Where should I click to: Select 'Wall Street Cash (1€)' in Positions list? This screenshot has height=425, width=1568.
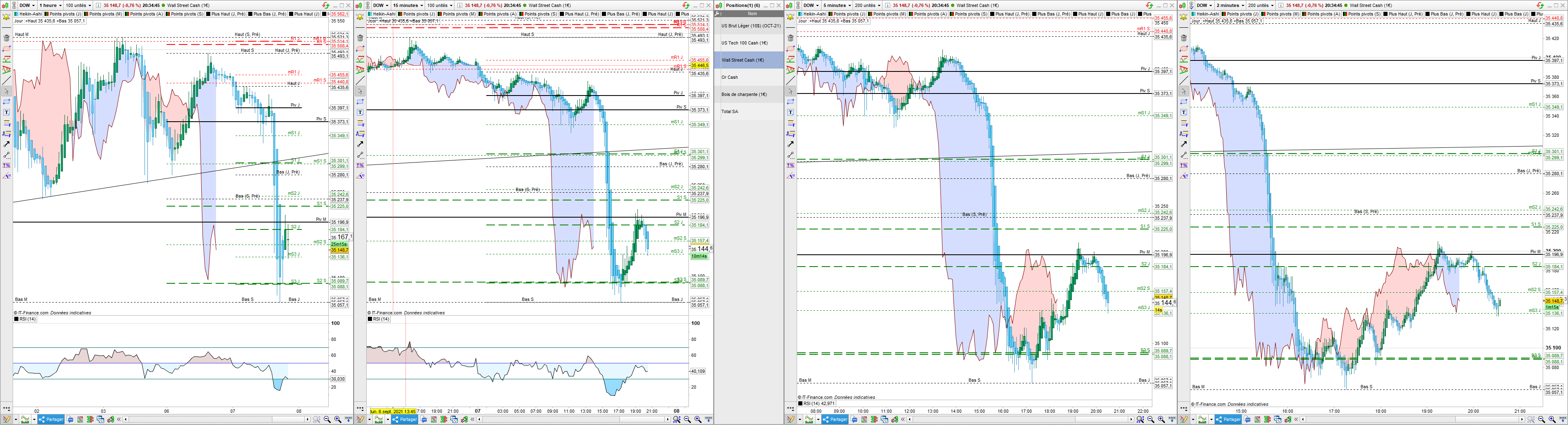749,60
